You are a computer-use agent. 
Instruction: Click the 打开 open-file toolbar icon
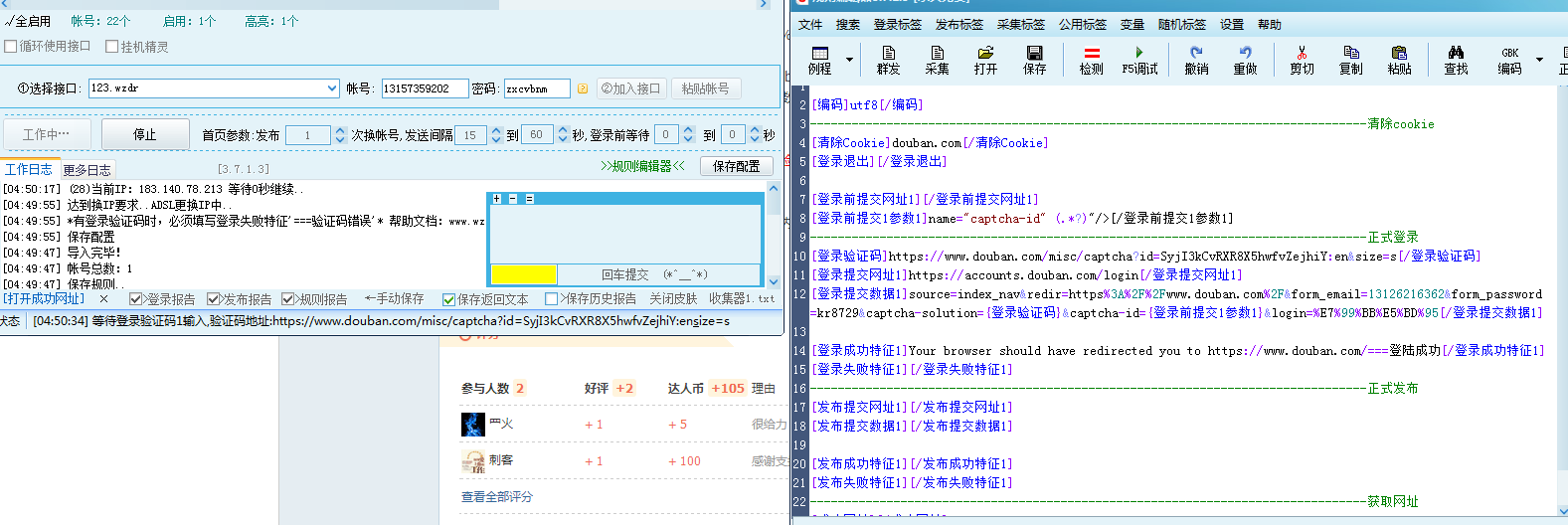[985, 60]
